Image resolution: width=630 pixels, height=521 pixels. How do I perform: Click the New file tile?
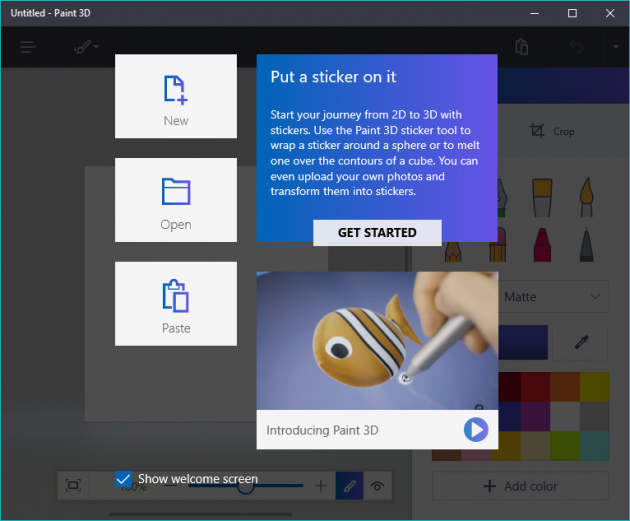pyautogui.click(x=176, y=96)
